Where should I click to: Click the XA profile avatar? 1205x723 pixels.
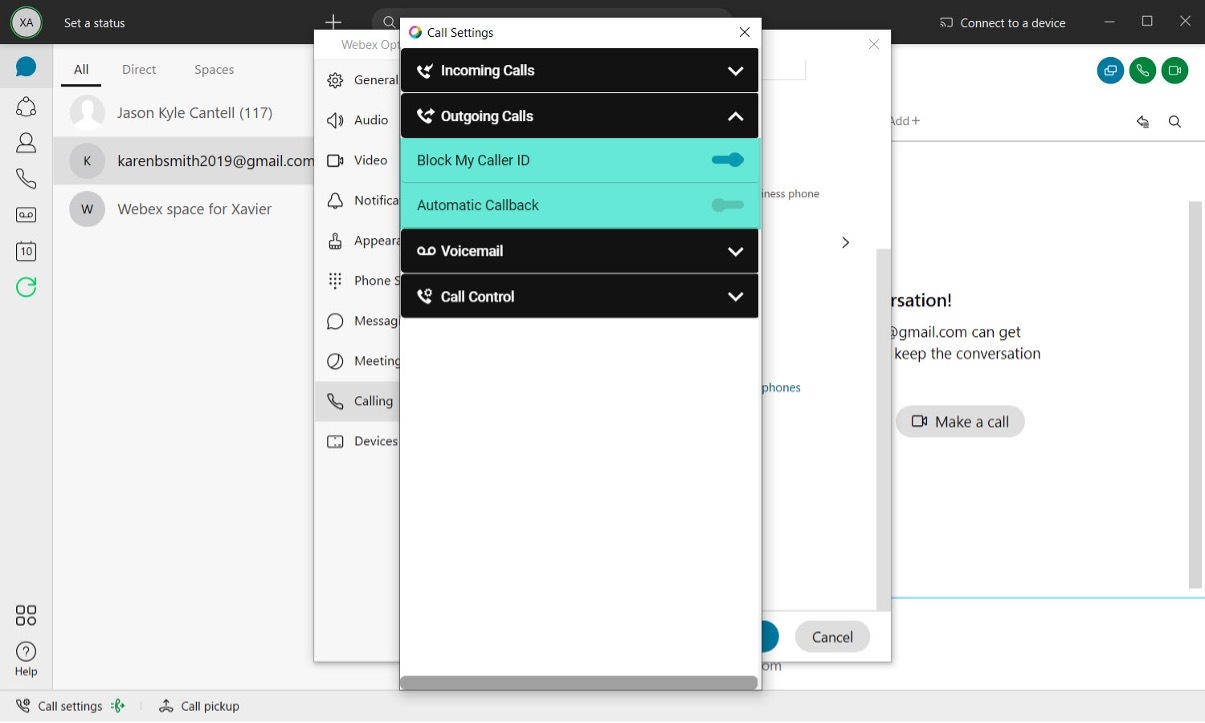click(26, 22)
